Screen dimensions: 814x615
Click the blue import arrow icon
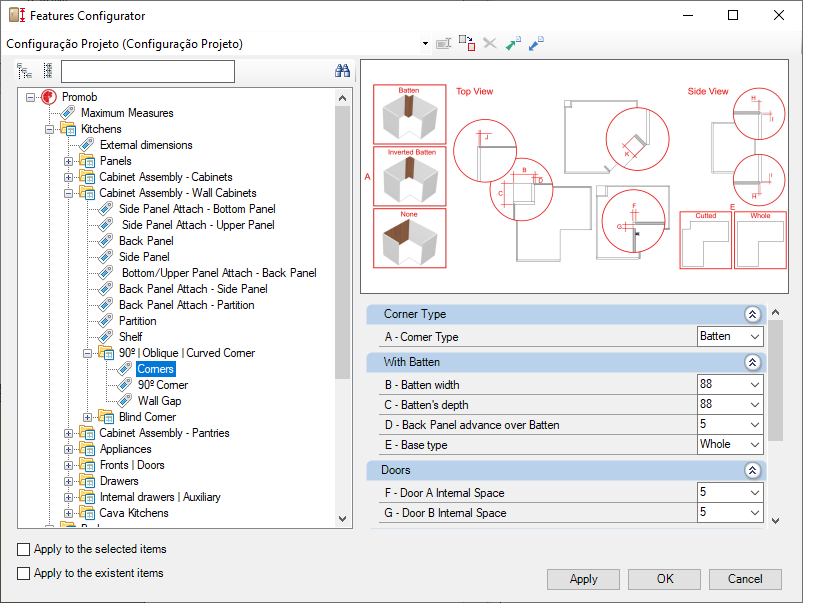(536, 43)
